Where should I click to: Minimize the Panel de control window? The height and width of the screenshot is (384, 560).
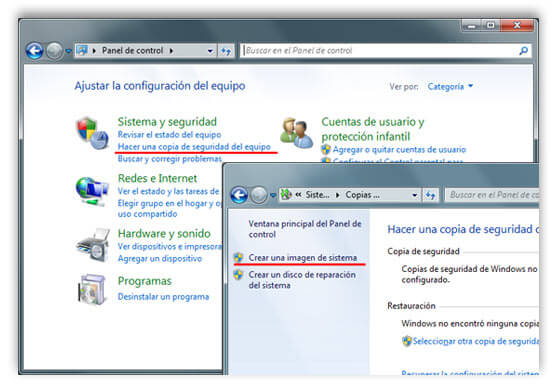472,26
